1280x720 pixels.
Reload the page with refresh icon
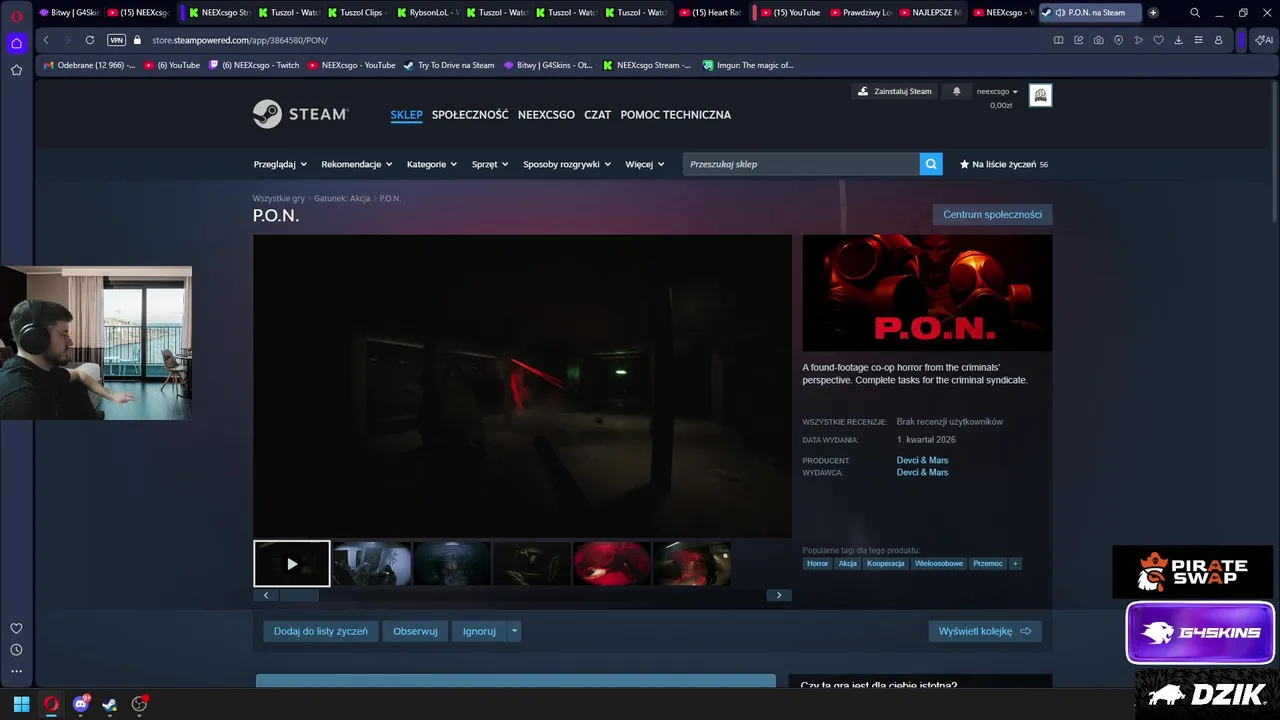coord(90,40)
